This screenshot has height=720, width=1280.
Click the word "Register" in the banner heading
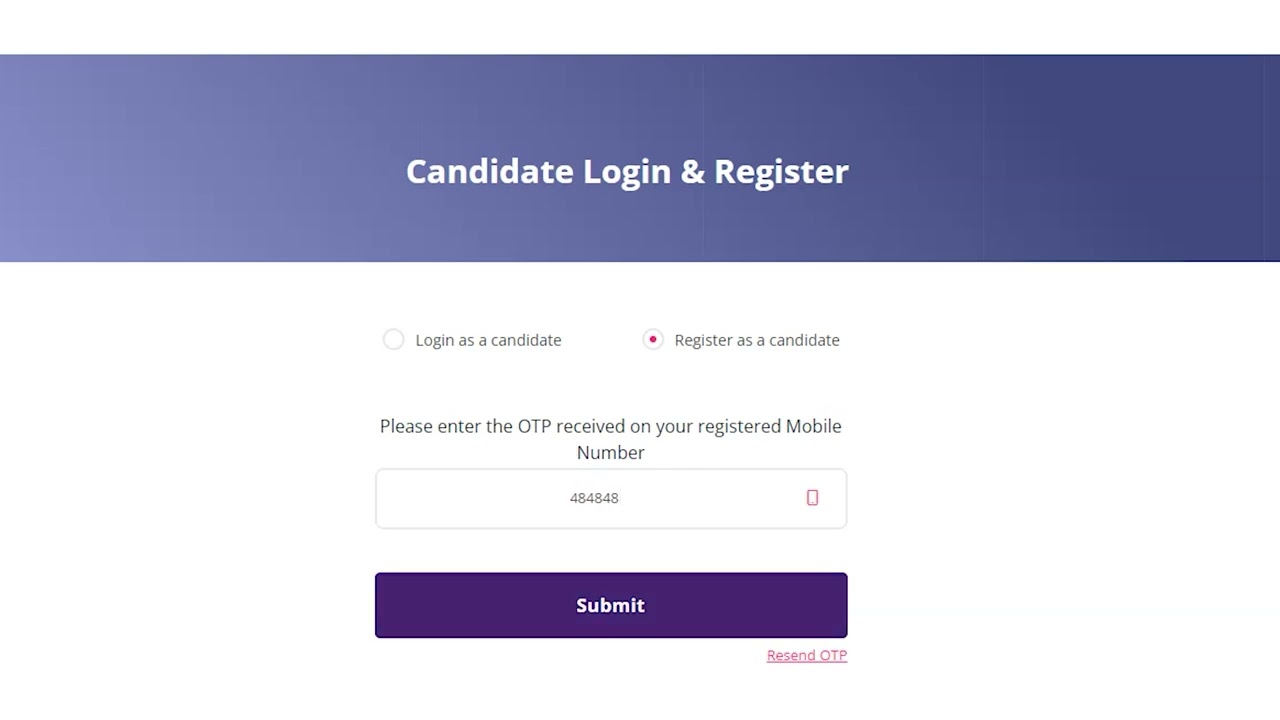pyautogui.click(x=781, y=171)
